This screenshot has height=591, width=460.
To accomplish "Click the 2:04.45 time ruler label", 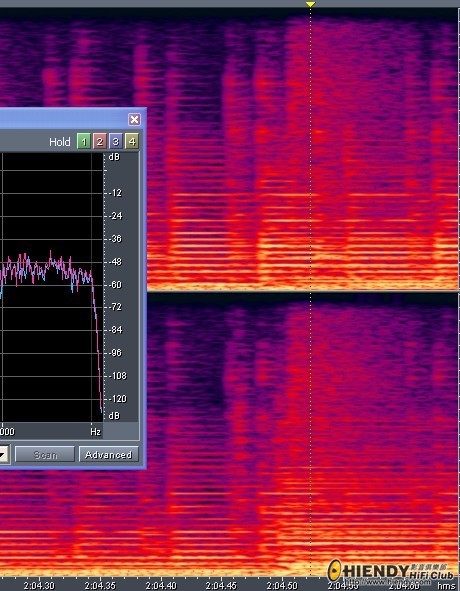I will [221, 585].
